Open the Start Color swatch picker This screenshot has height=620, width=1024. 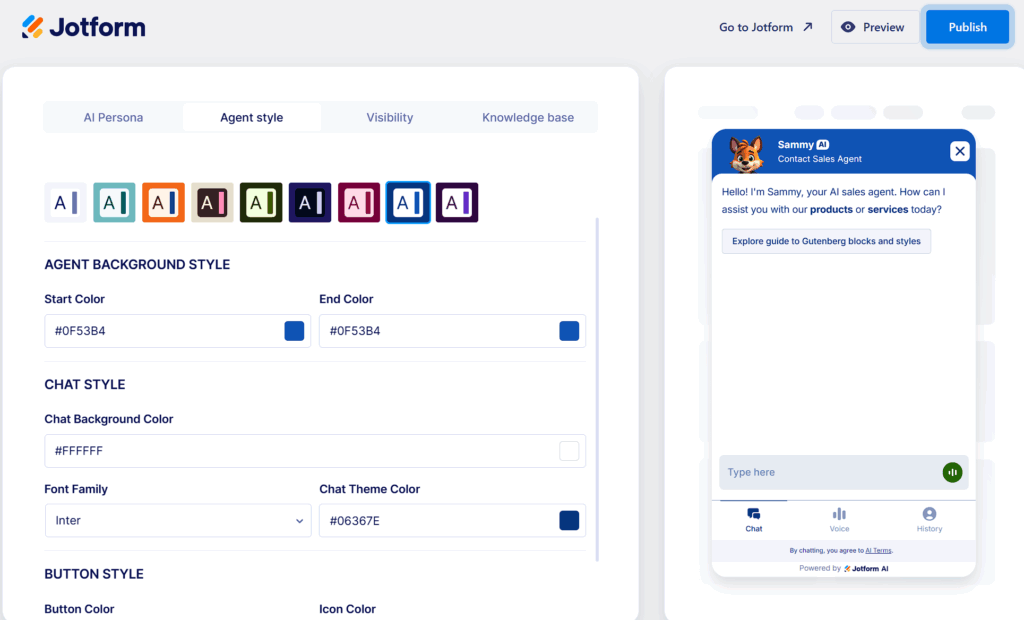[294, 331]
